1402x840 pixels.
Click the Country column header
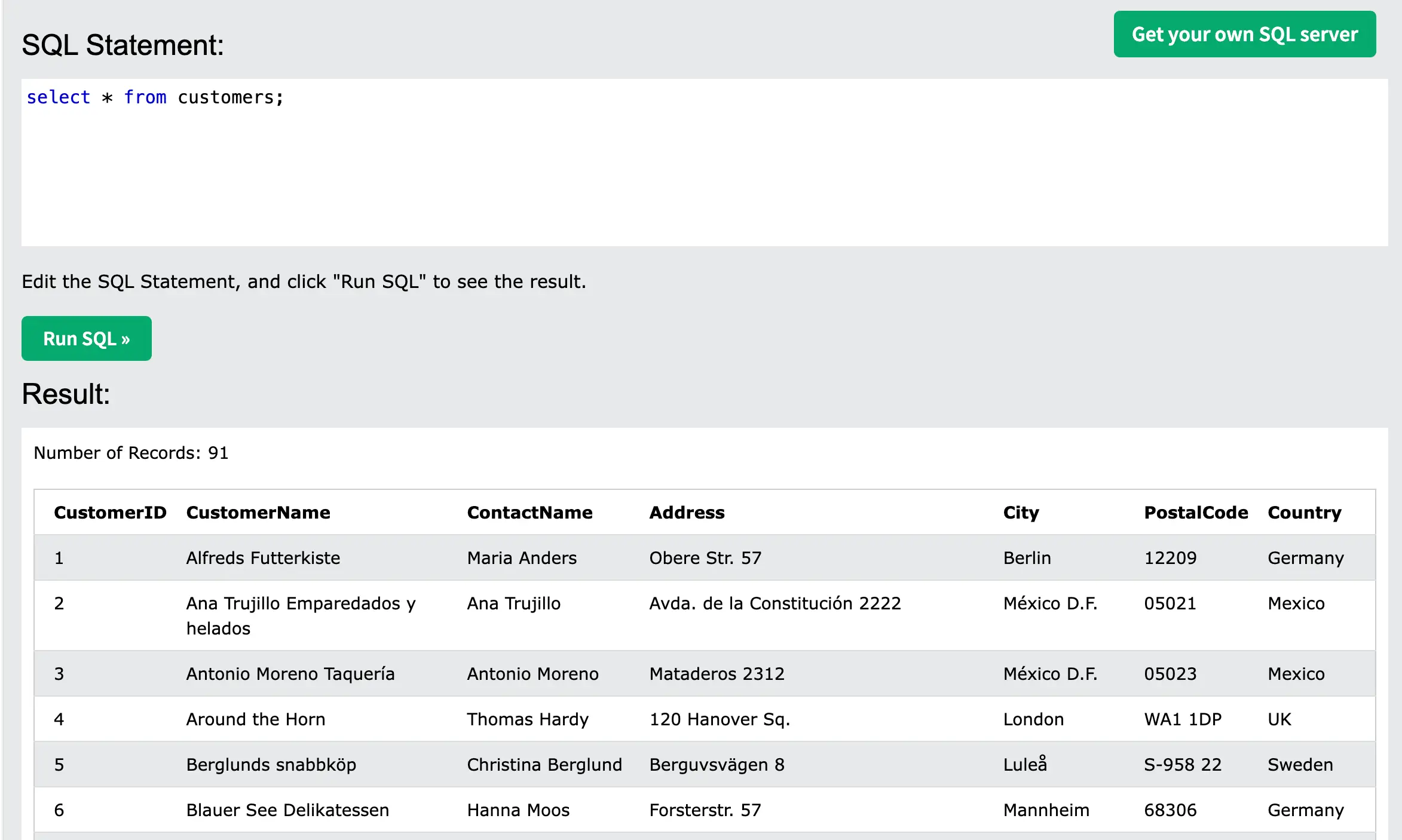(1305, 513)
